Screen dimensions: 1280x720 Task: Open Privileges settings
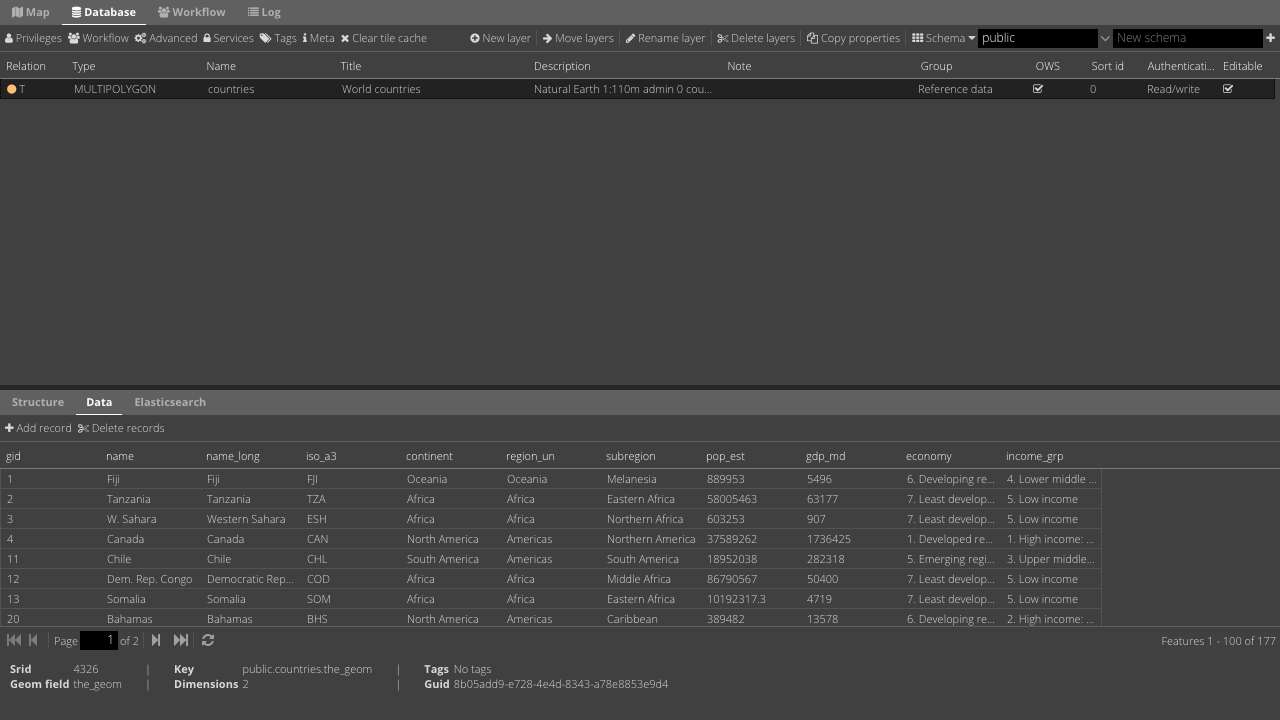click(x=33, y=38)
